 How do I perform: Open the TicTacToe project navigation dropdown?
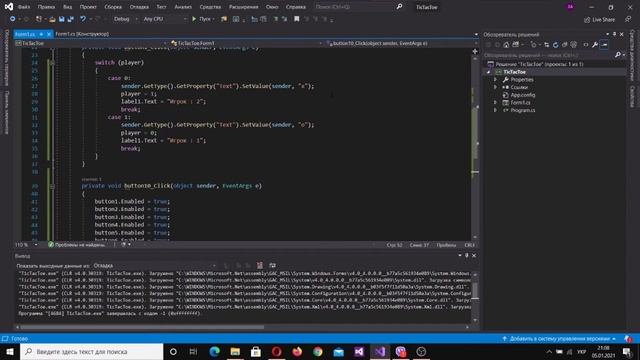pos(91,43)
